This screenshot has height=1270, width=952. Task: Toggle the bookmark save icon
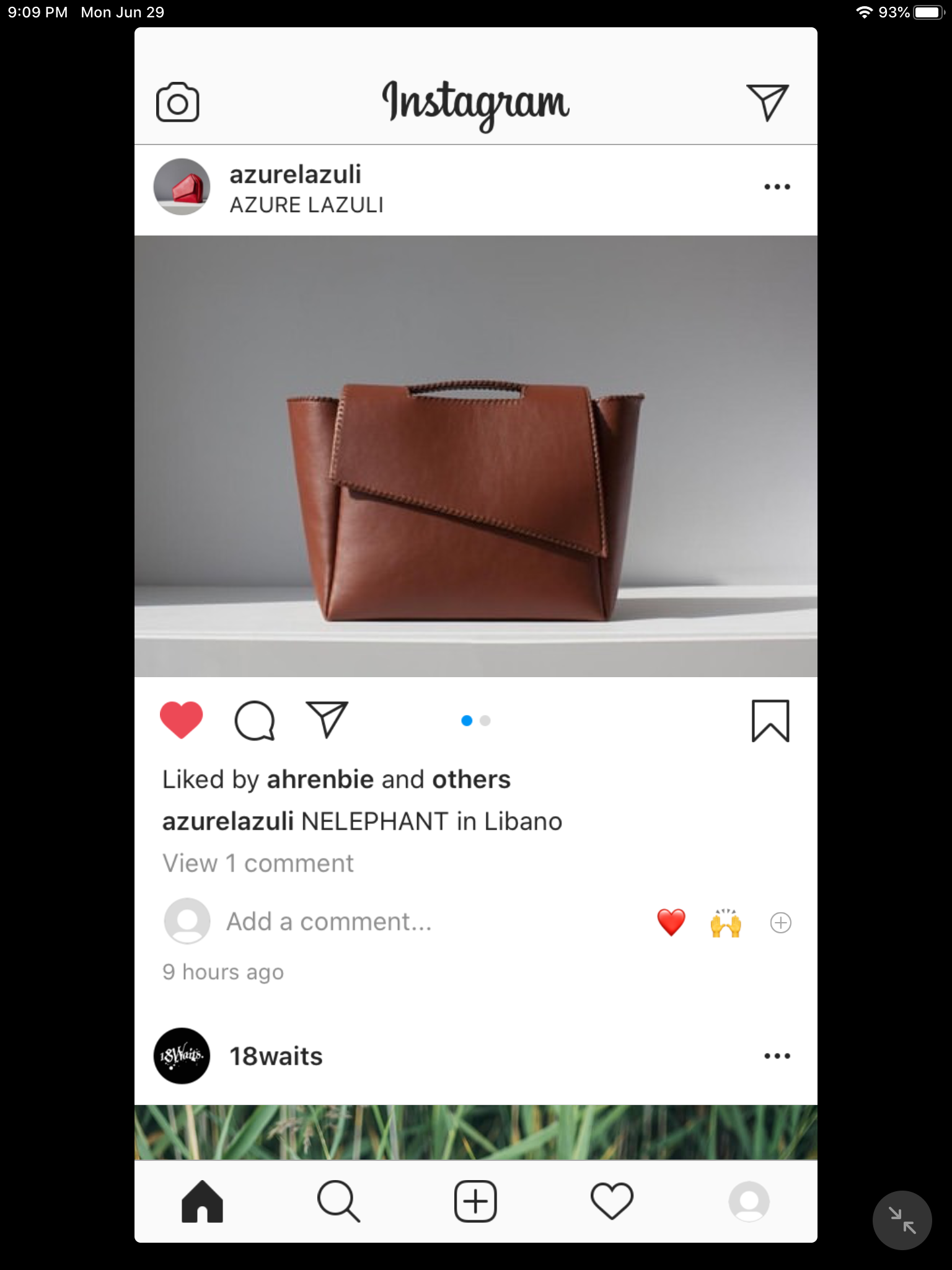pyautogui.click(x=770, y=721)
